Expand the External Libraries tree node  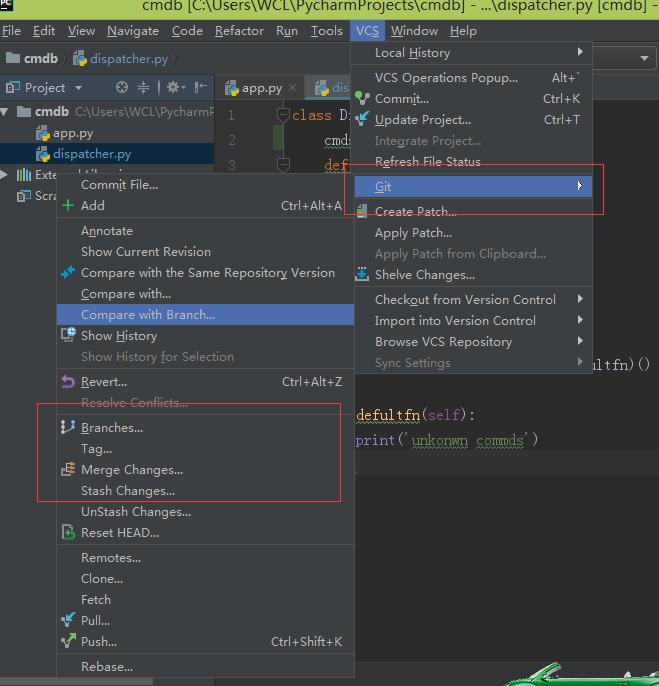coord(4,175)
